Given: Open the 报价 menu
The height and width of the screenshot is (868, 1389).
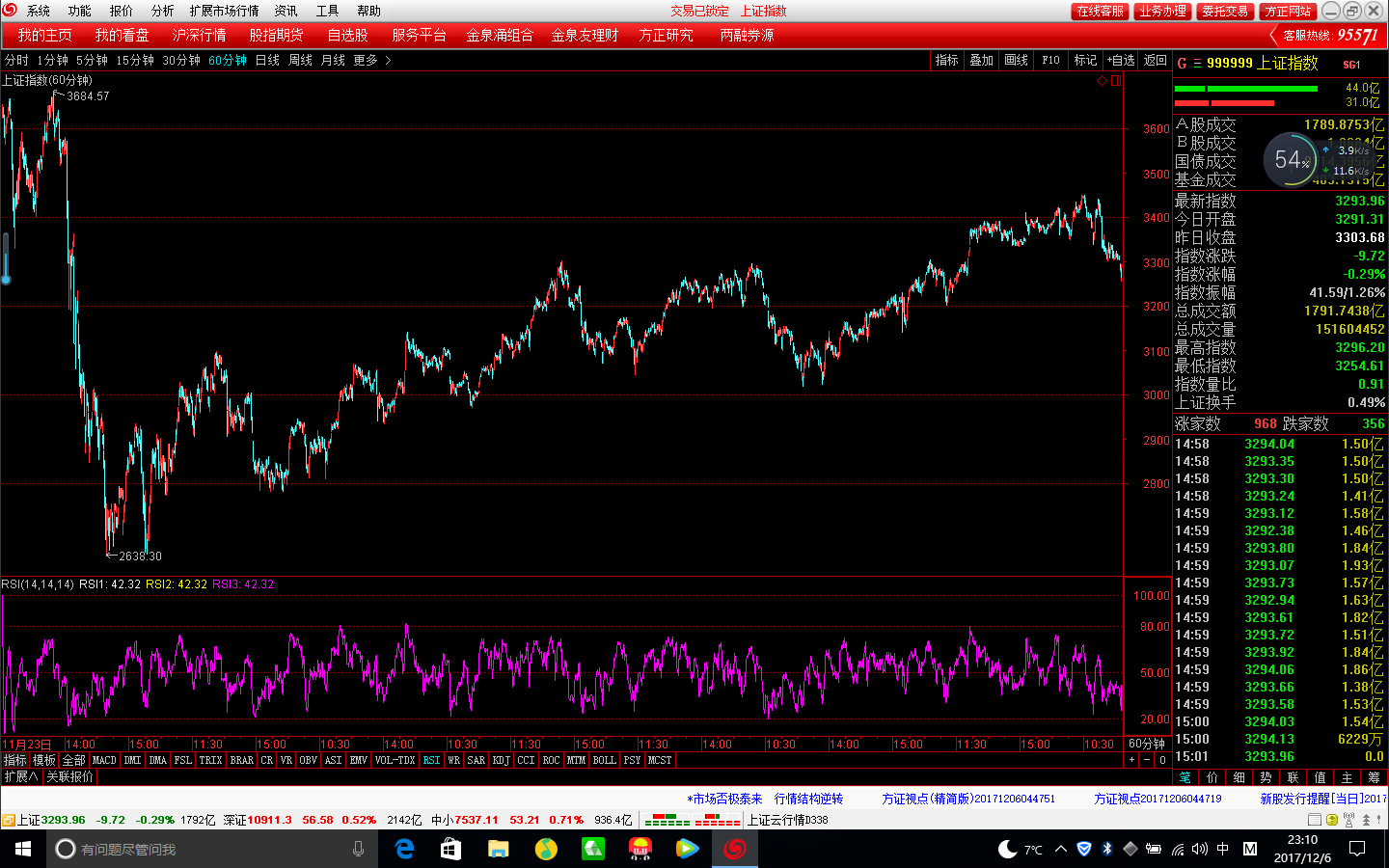Looking at the screenshot, I should 122,11.
